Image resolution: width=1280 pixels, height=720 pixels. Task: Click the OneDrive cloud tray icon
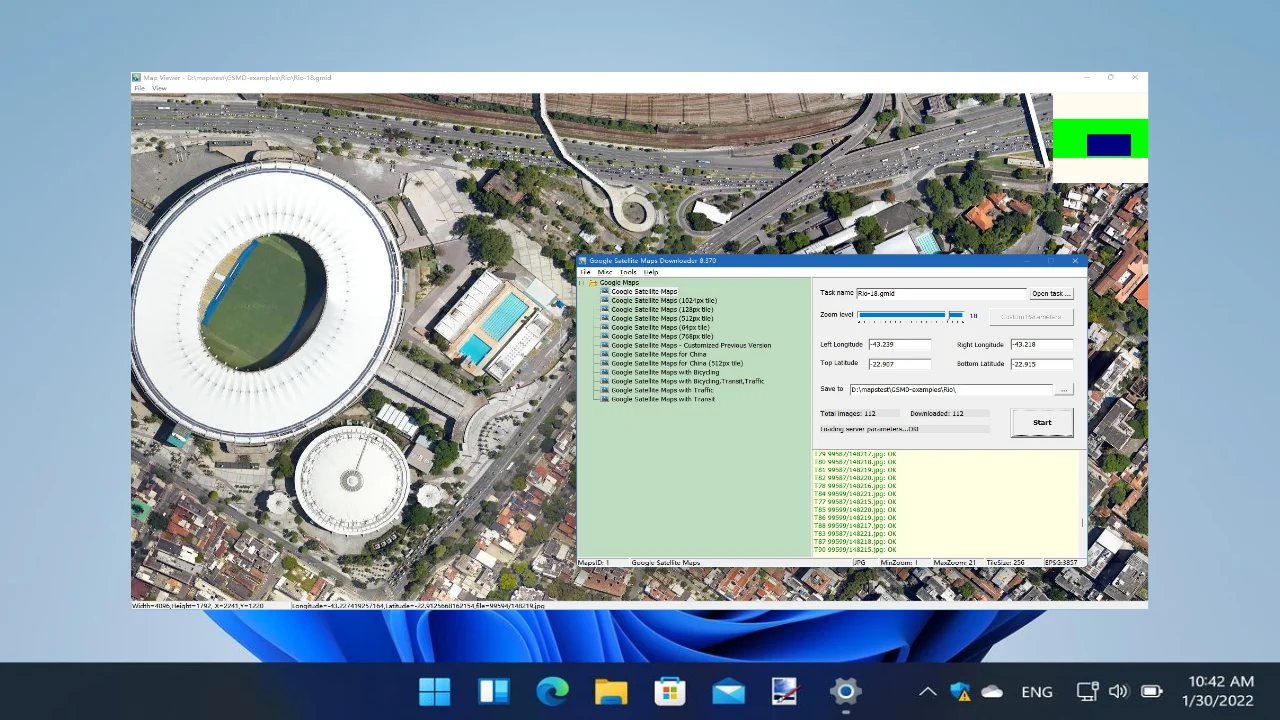click(992, 691)
